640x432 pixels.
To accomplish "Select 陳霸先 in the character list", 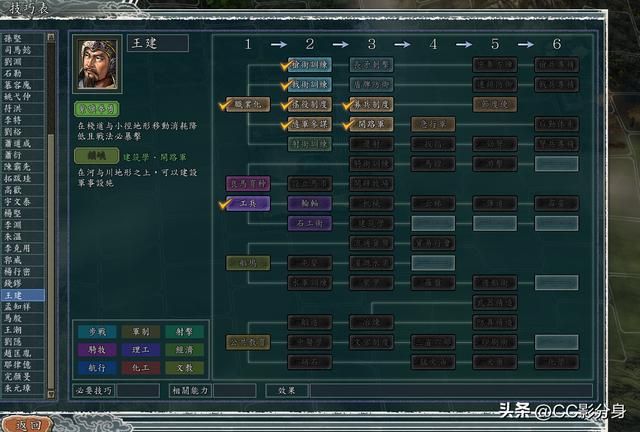I will click(22, 167).
